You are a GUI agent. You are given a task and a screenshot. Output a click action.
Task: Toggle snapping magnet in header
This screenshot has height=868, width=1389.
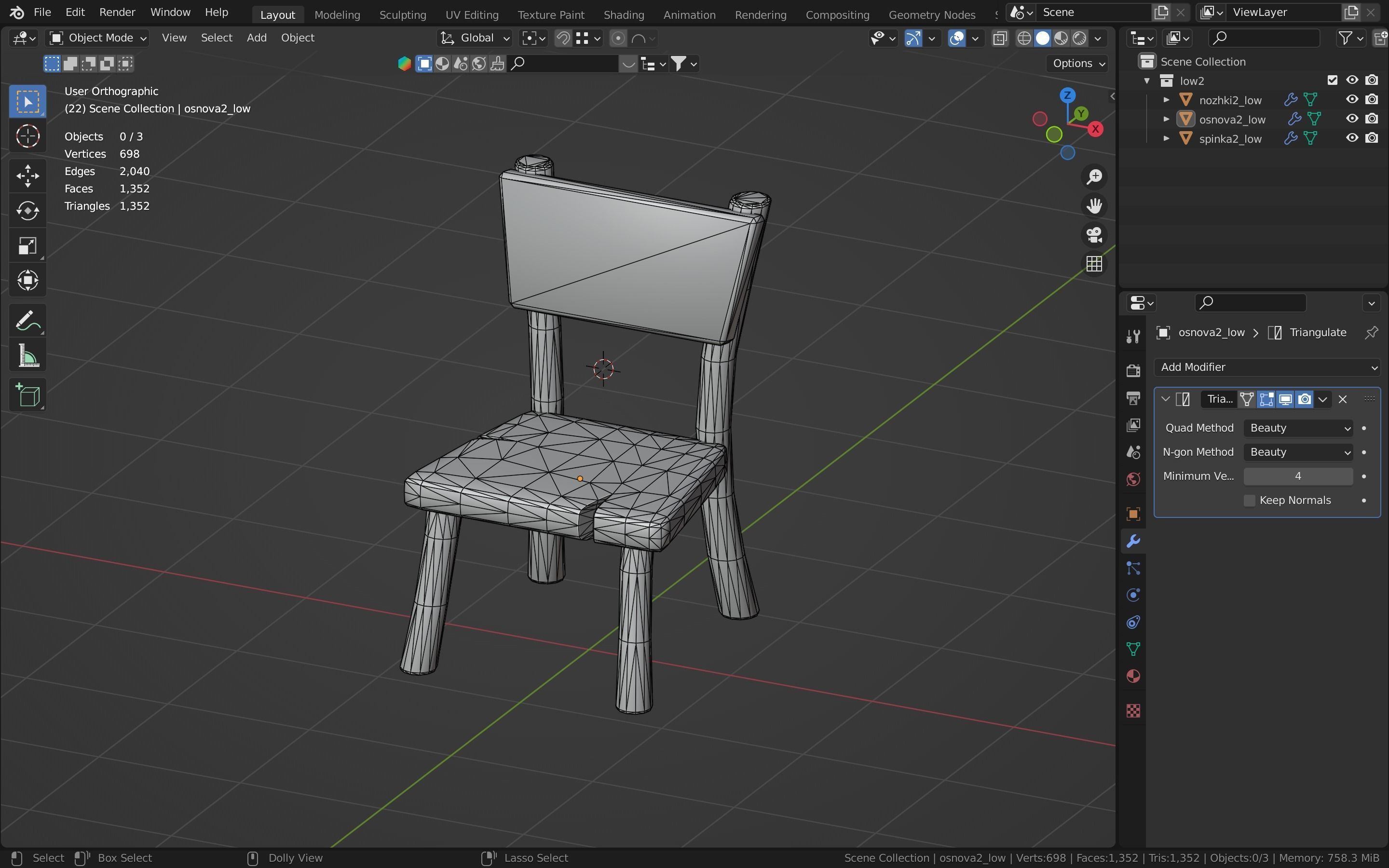[x=563, y=39]
